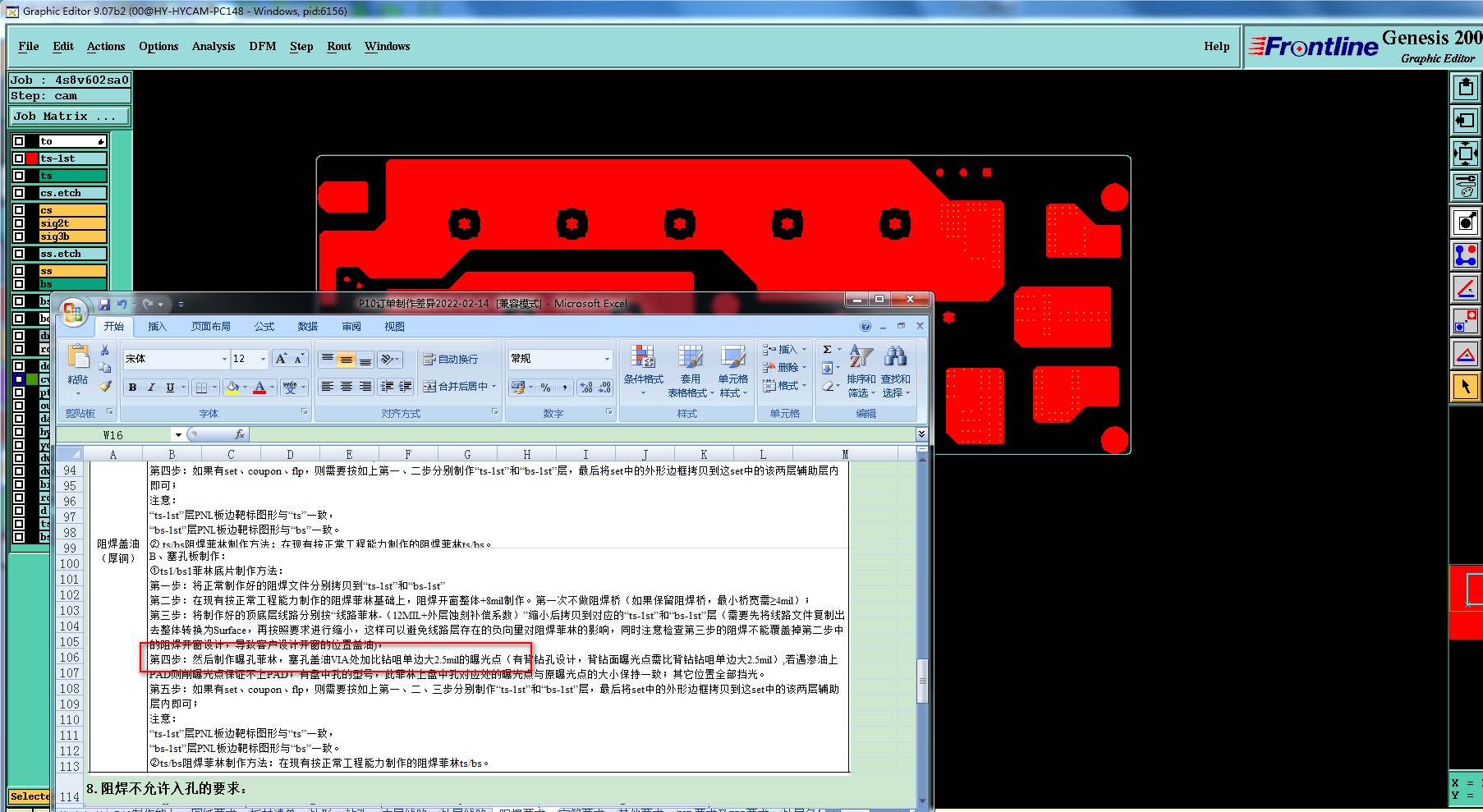Image resolution: width=1483 pixels, height=812 pixels.
Task: Apply yellow fill color bucket icon
Action: [x=232, y=388]
